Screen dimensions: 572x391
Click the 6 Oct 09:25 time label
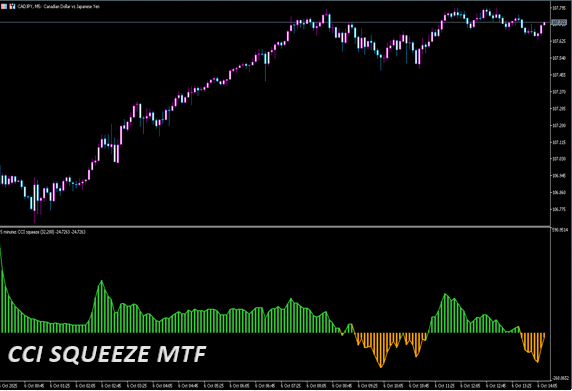(368, 386)
